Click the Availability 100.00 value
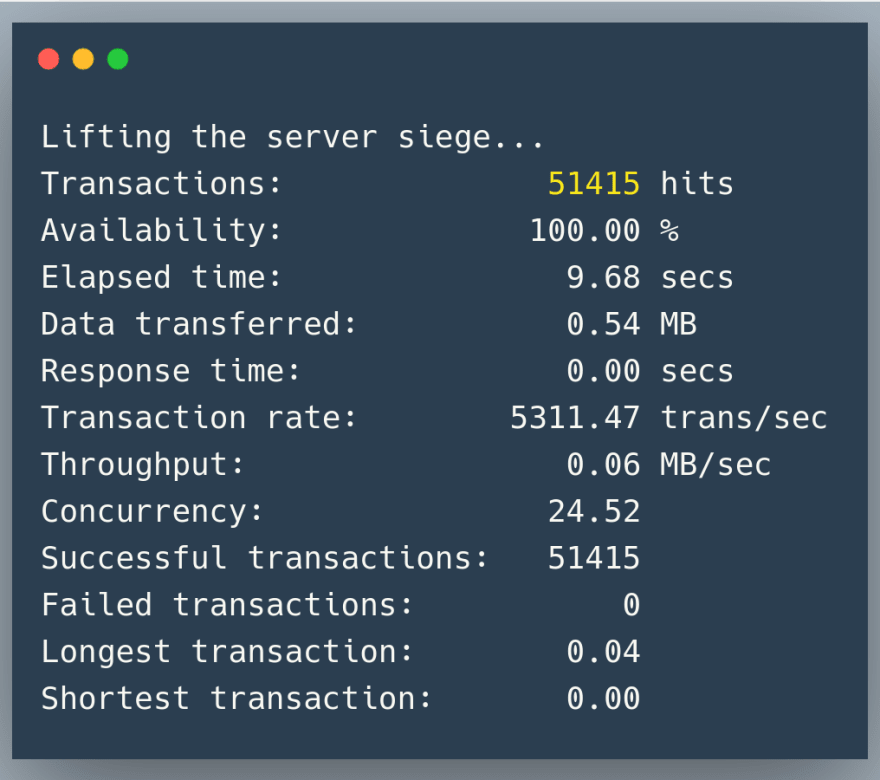The image size is (880, 780). coord(585,231)
